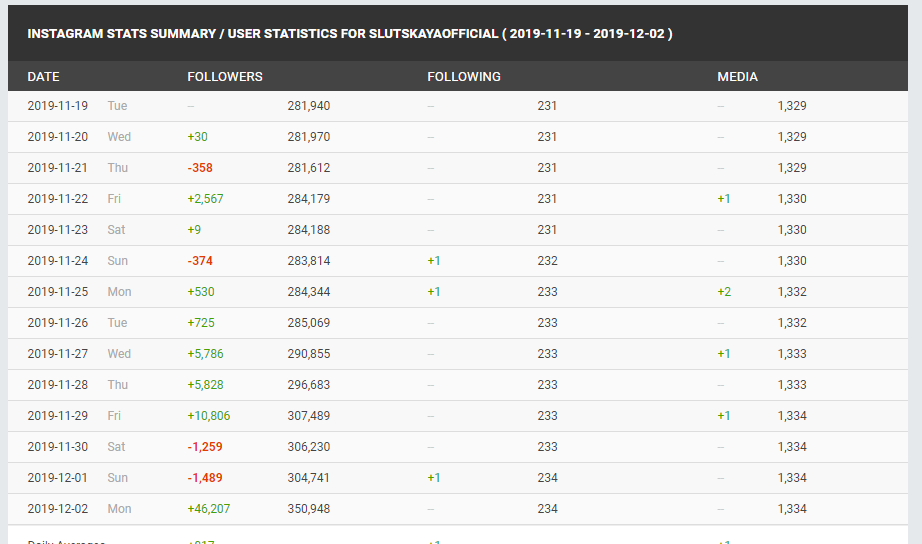Click follower total 304,741
922x544 pixels.
click(x=309, y=478)
